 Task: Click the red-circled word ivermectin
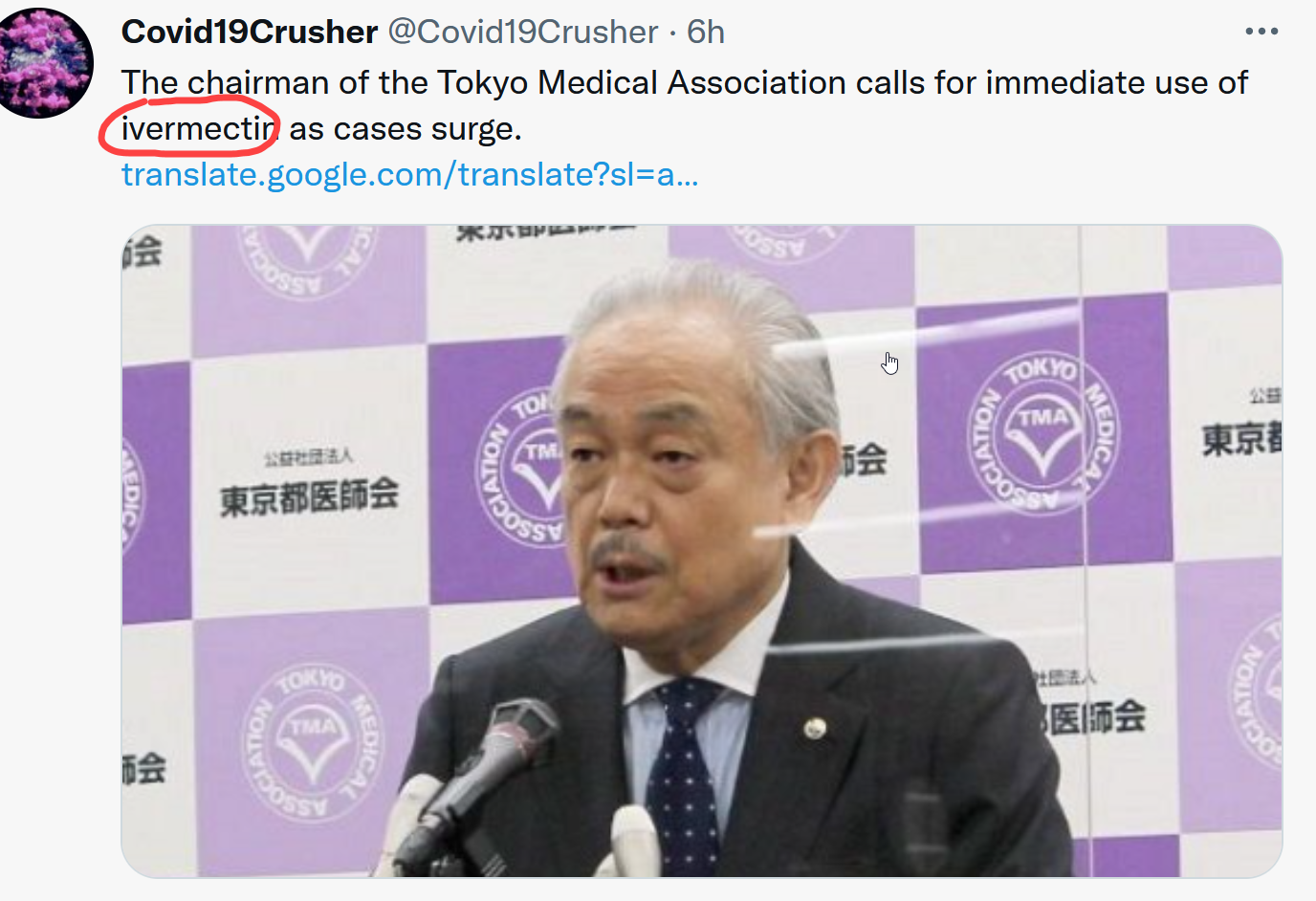pos(199,128)
